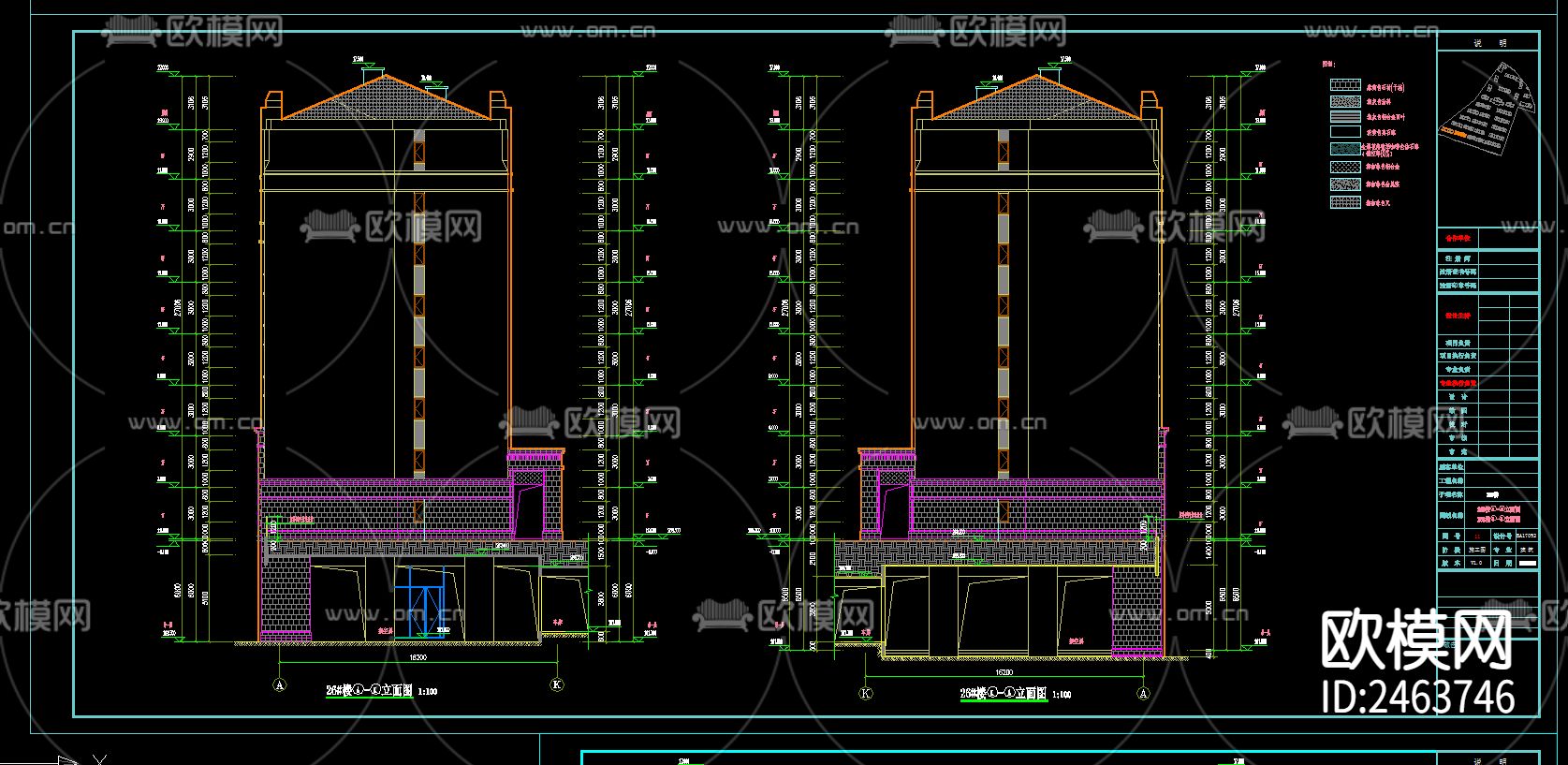Select the brick-pattern legend swatch
The width and height of the screenshot is (1568, 765).
point(1345,85)
